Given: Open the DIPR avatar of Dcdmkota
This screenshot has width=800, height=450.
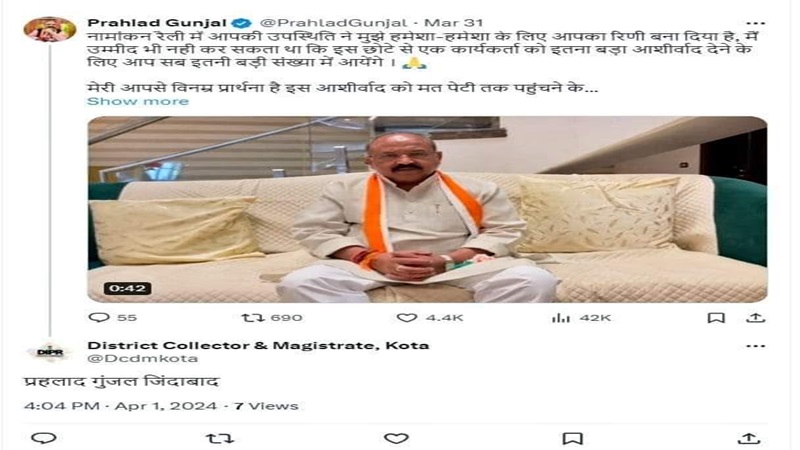Looking at the screenshot, I should point(49,352).
